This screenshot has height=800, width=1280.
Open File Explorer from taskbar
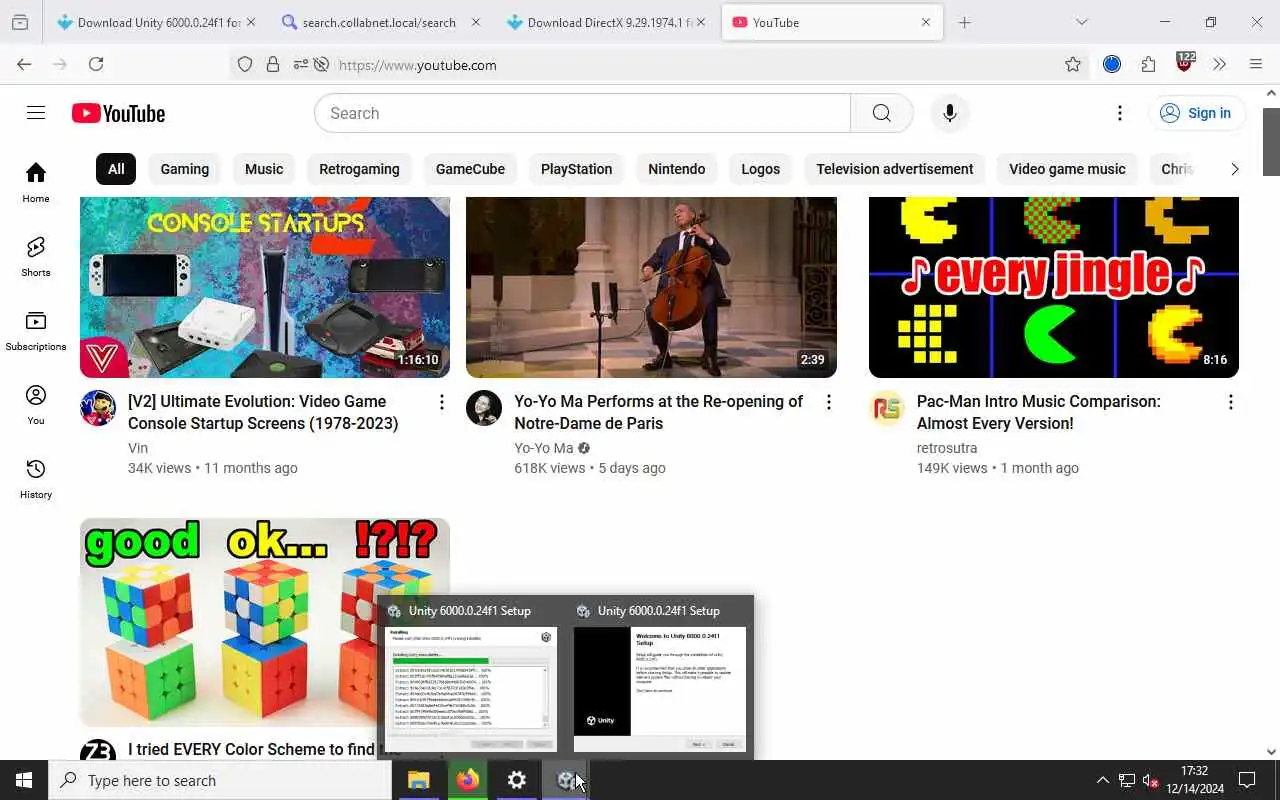coord(418,780)
